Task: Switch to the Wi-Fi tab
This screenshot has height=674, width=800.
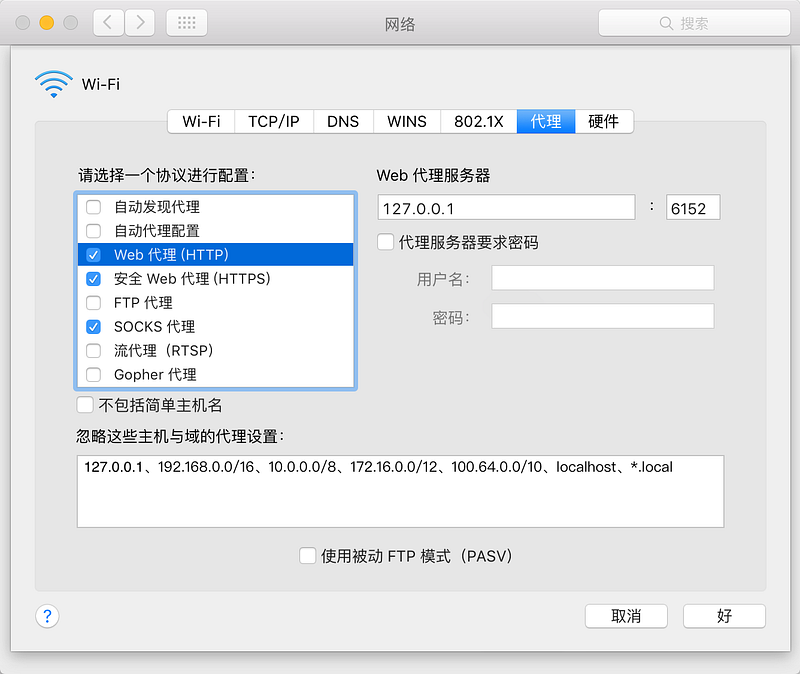Action: pyautogui.click(x=201, y=121)
